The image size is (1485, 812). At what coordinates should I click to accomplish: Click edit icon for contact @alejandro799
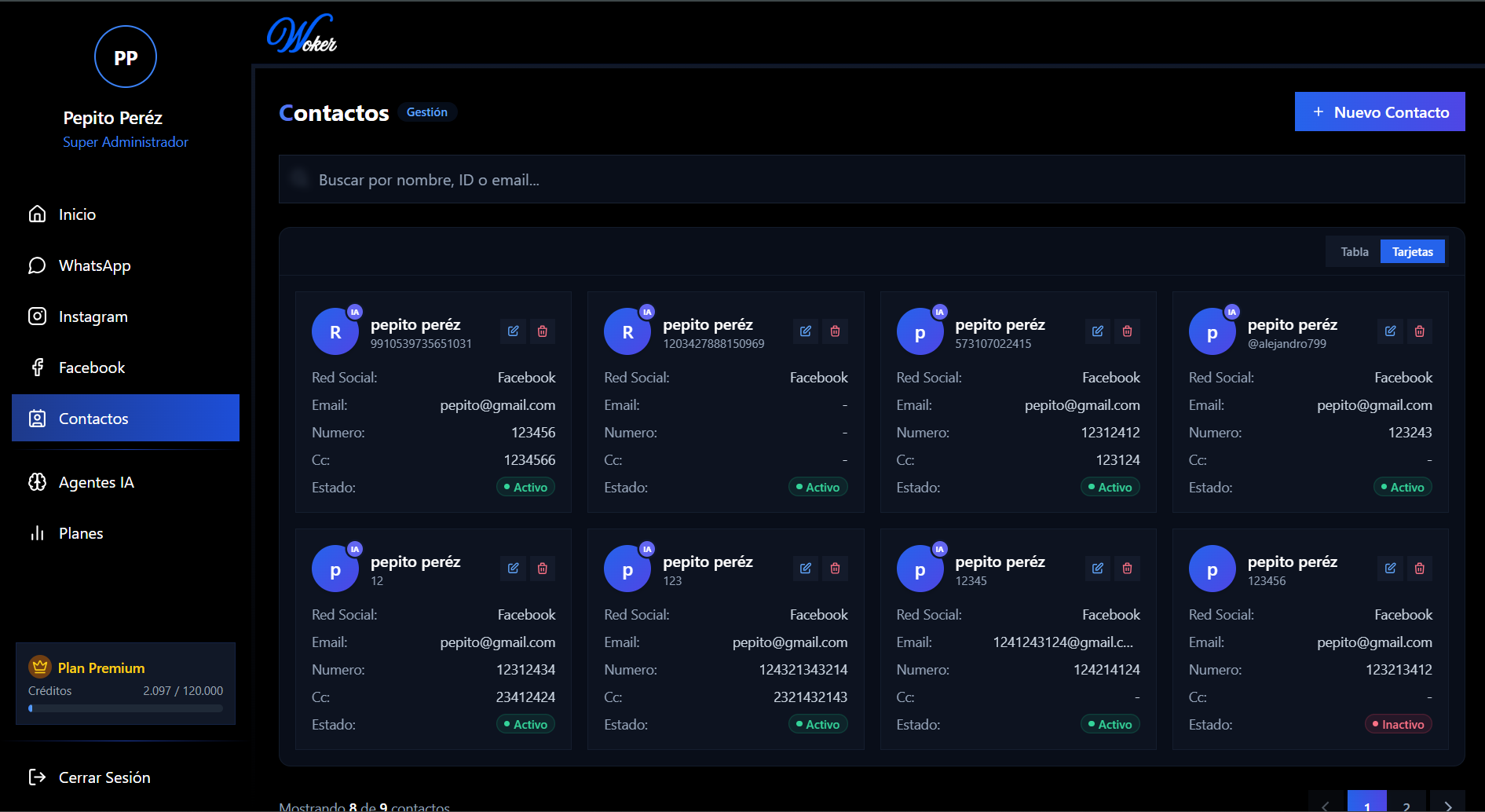[1390, 331]
